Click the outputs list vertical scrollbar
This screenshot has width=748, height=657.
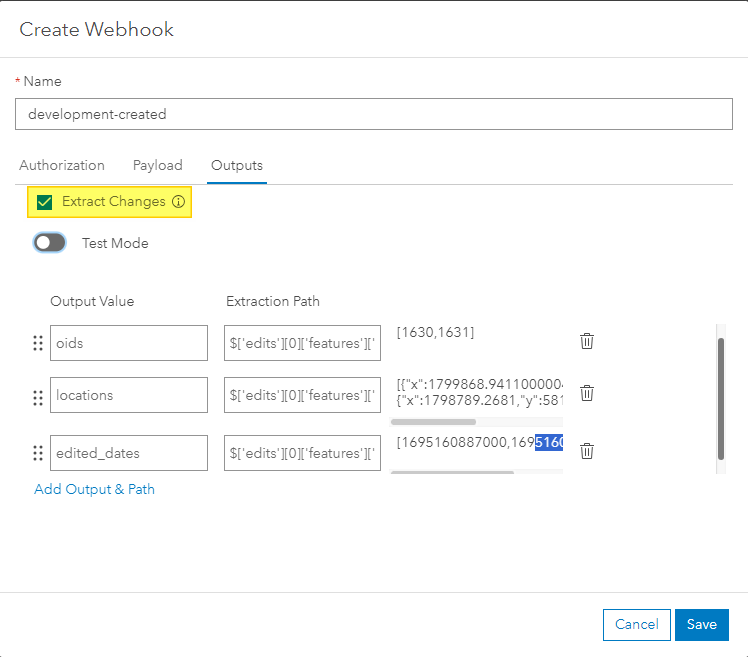721,399
